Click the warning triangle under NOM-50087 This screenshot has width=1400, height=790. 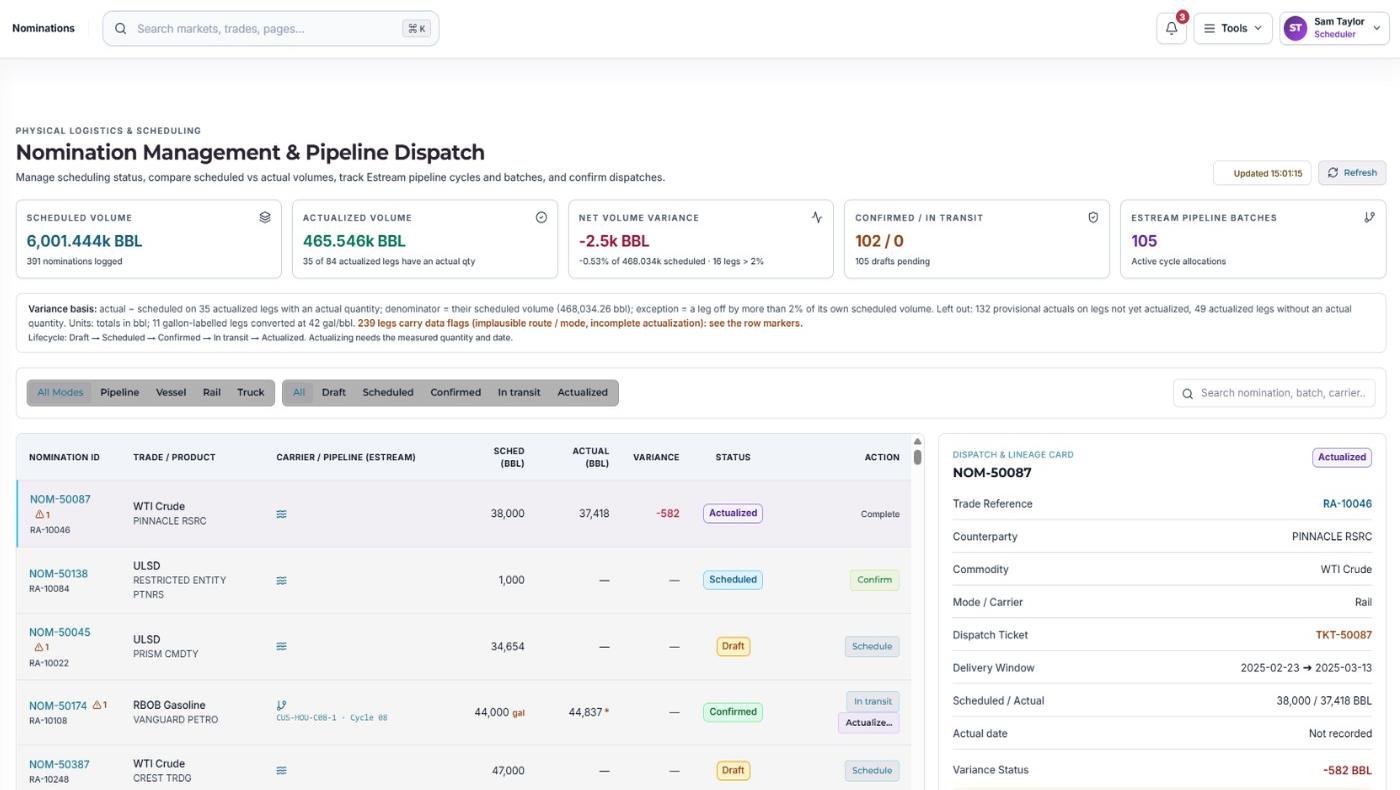(40, 514)
